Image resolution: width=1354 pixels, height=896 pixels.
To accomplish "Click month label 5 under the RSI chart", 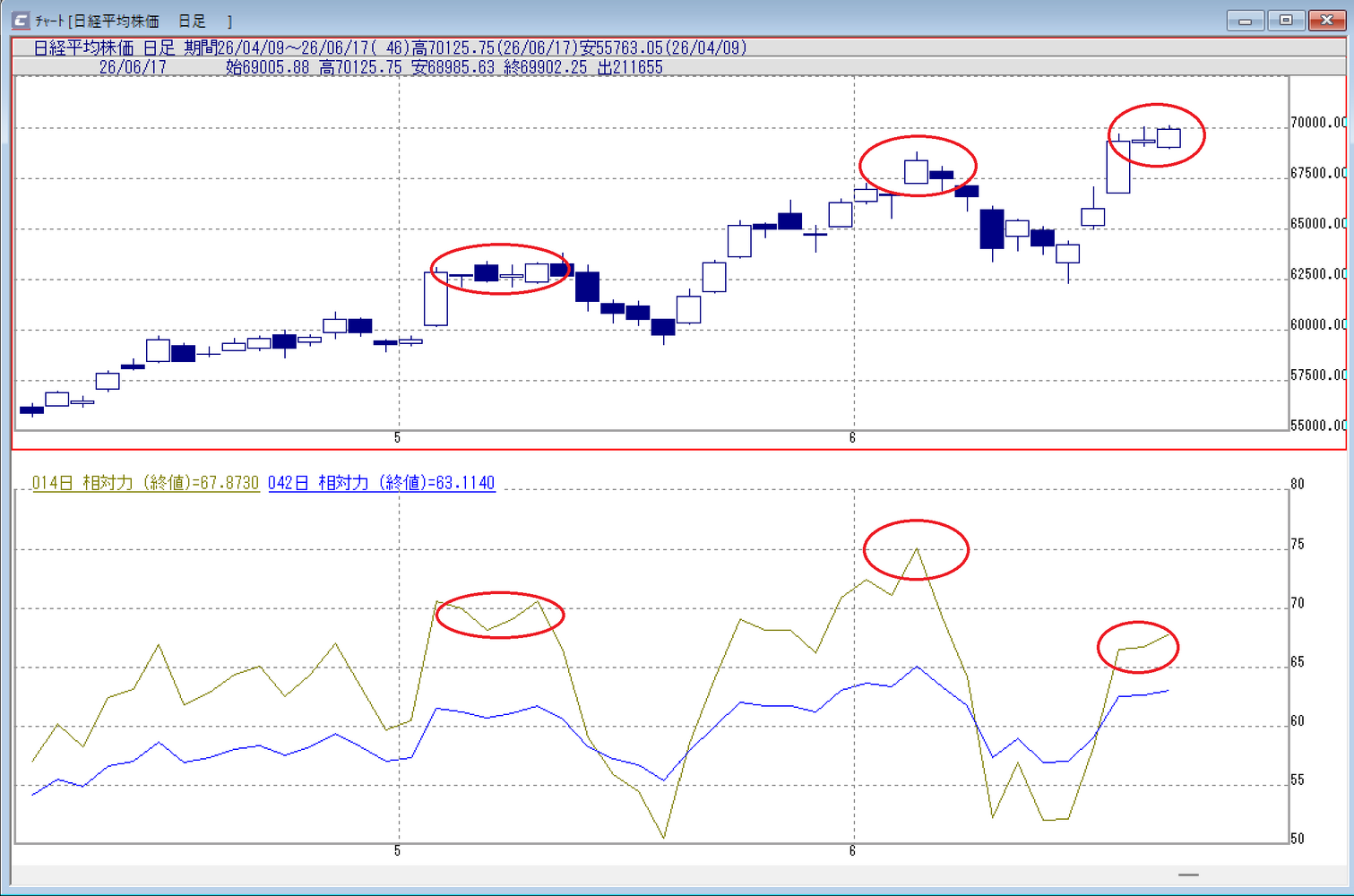I will (x=398, y=850).
